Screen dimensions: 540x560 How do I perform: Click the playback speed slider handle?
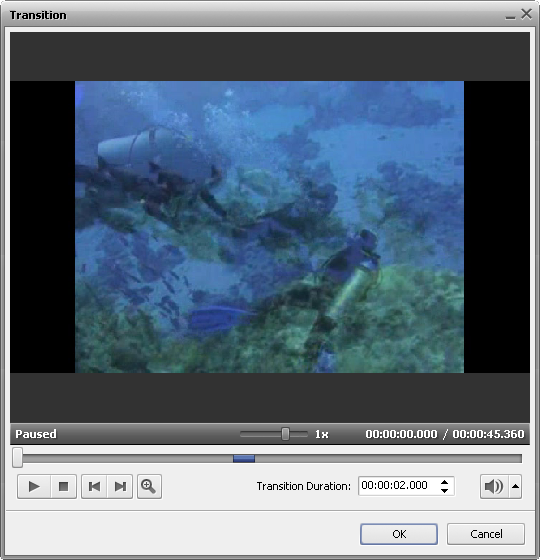pos(285,434)
